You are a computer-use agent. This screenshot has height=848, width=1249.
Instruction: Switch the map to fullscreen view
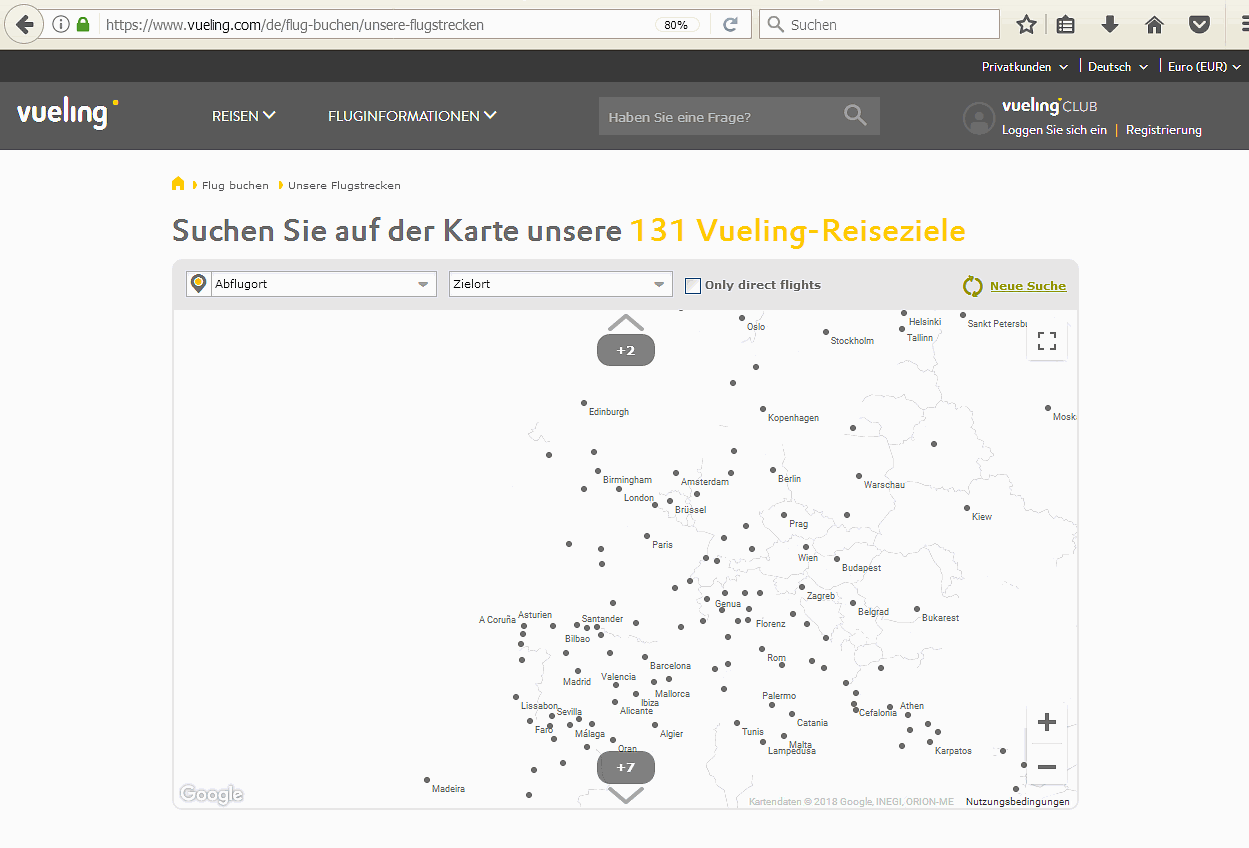click(1047, 341)
